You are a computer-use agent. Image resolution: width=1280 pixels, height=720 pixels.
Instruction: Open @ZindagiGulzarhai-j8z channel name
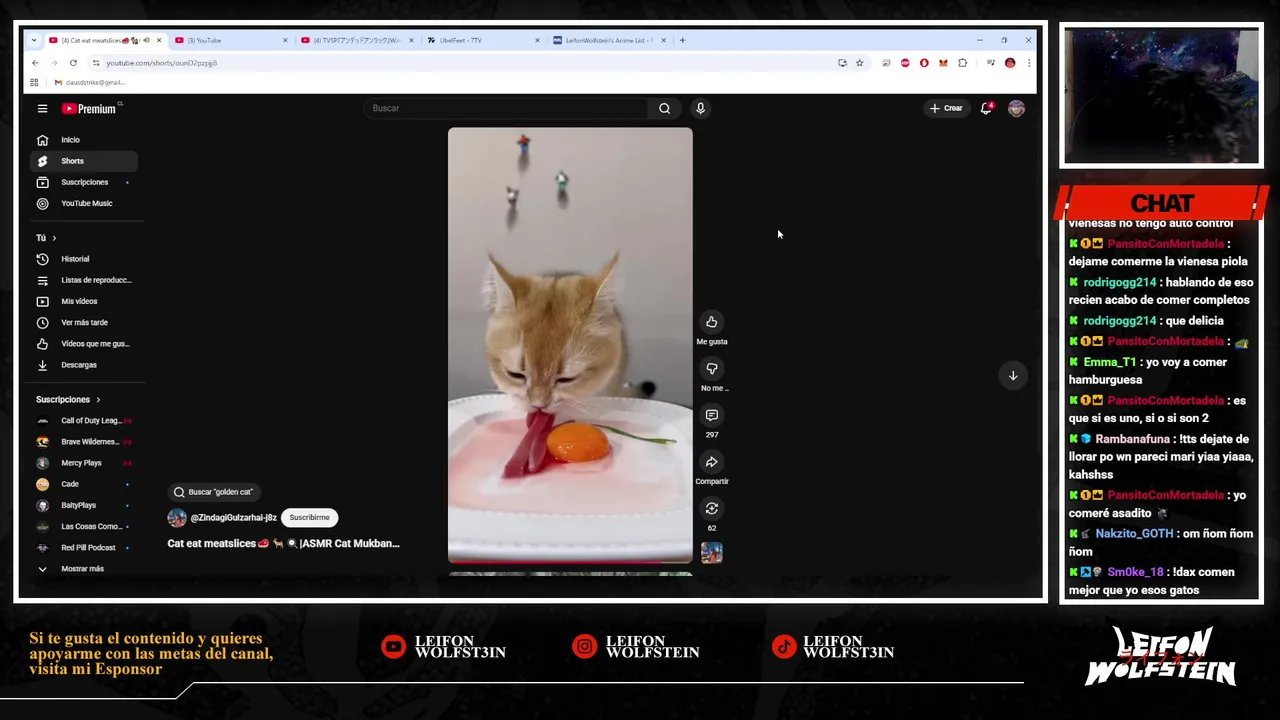click(x=233, y=518)
